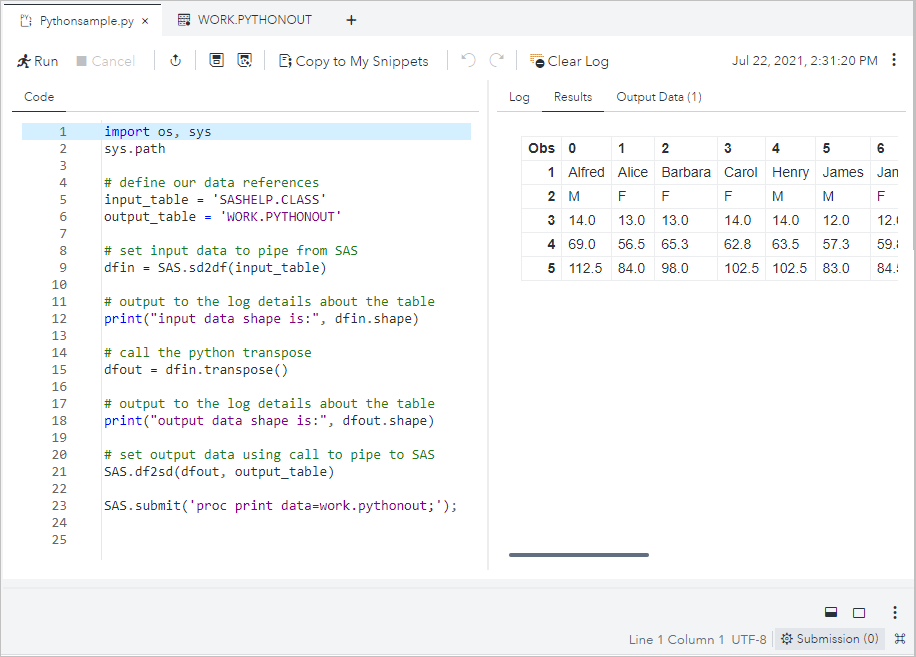
Task: Open the Output Data (1) tab
Action: (x=659, y=97)
